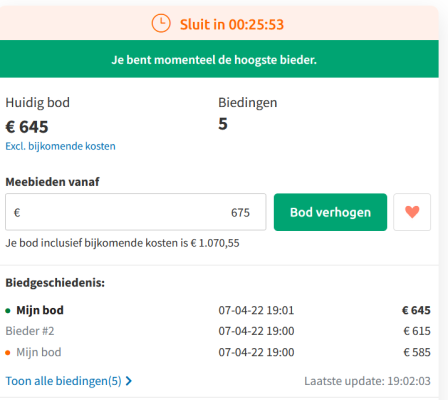448x400 pixels.
Task: Click the orange dot beside the €585 bid
Action: pyautogui.click(x=8, y=353)
